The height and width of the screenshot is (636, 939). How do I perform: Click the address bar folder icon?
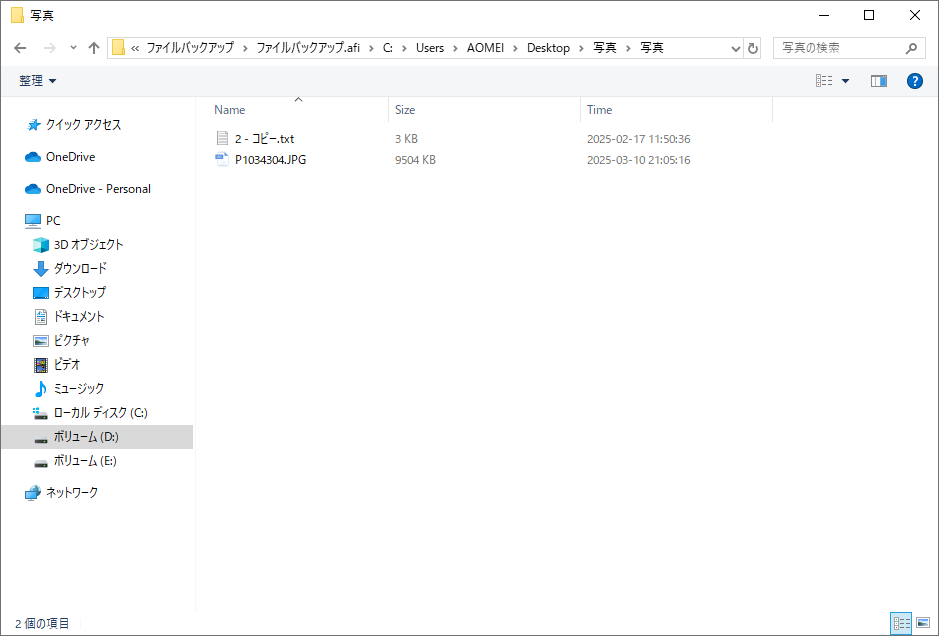pyautogui.click(x=119, y=47)
